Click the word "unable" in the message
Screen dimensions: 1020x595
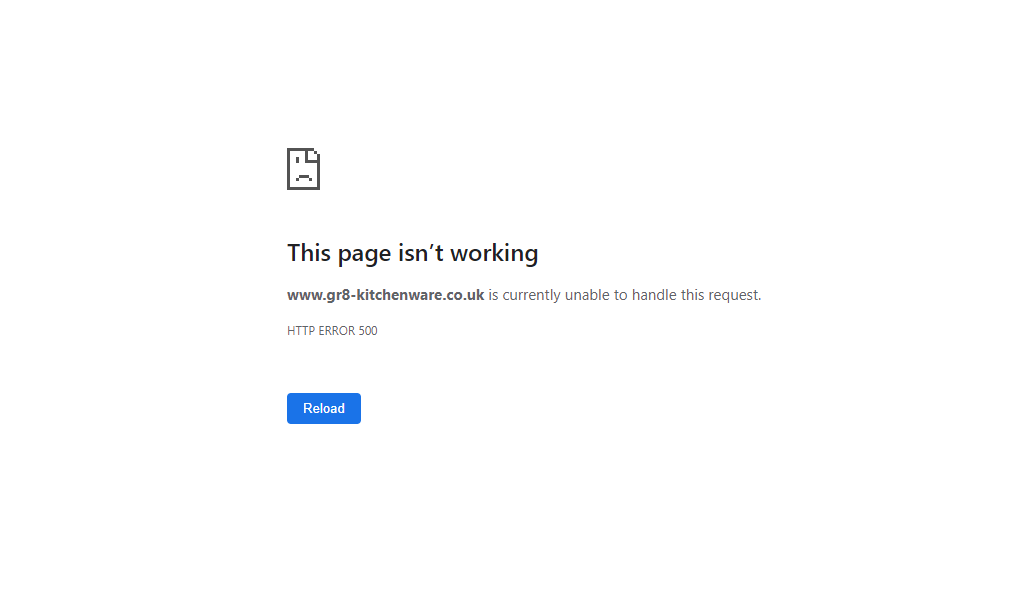(x=587, y=295)
